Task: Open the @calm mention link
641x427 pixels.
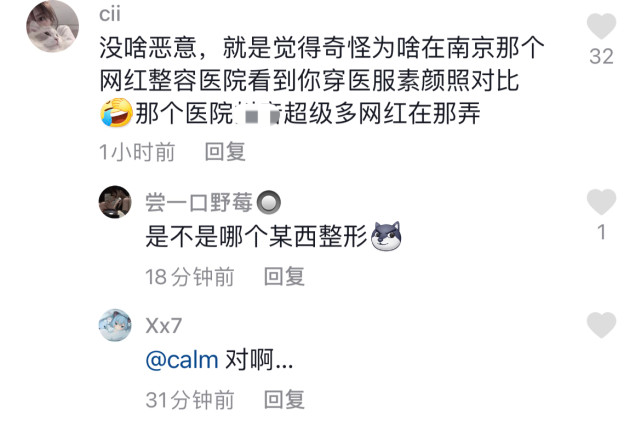Action: [x=182, y=360]
